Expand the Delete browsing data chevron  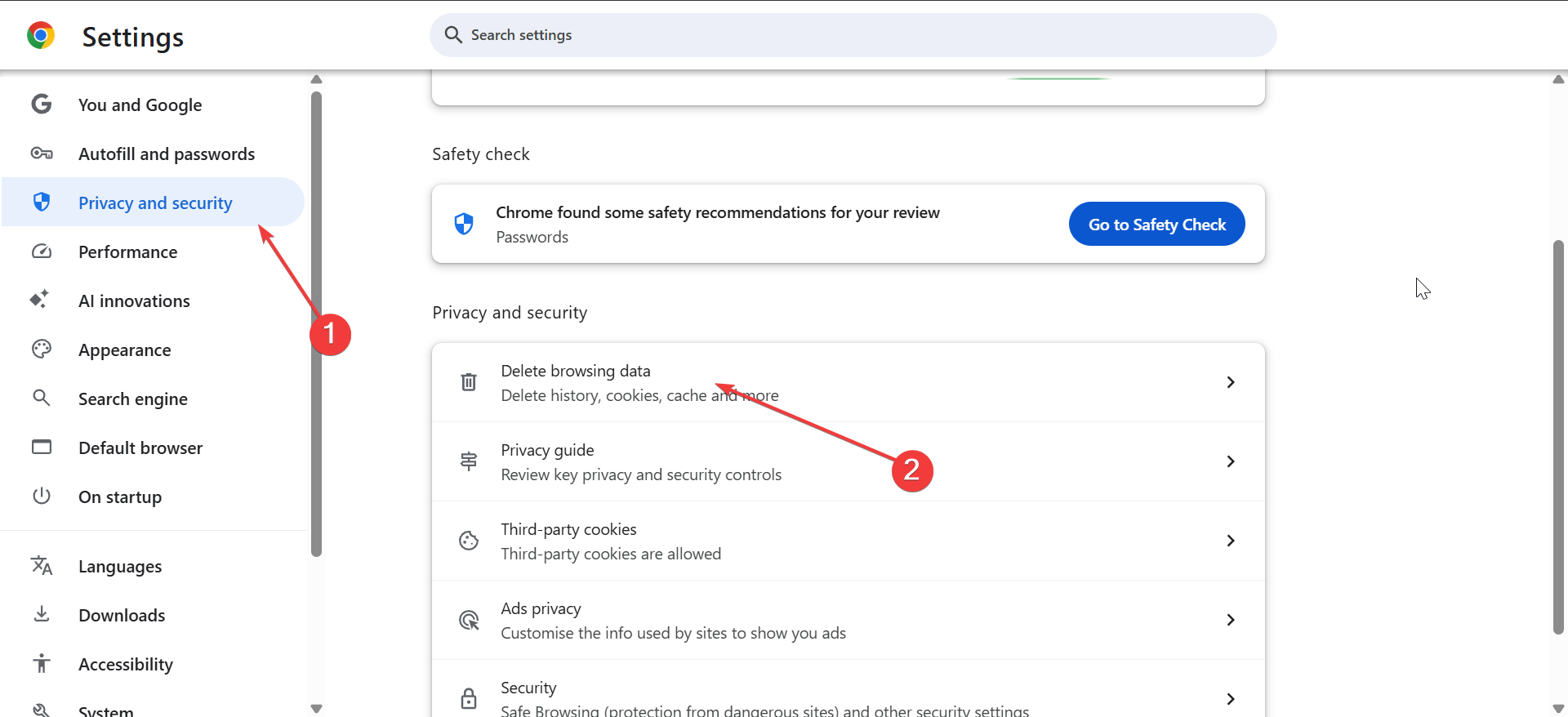(1231, 382)
